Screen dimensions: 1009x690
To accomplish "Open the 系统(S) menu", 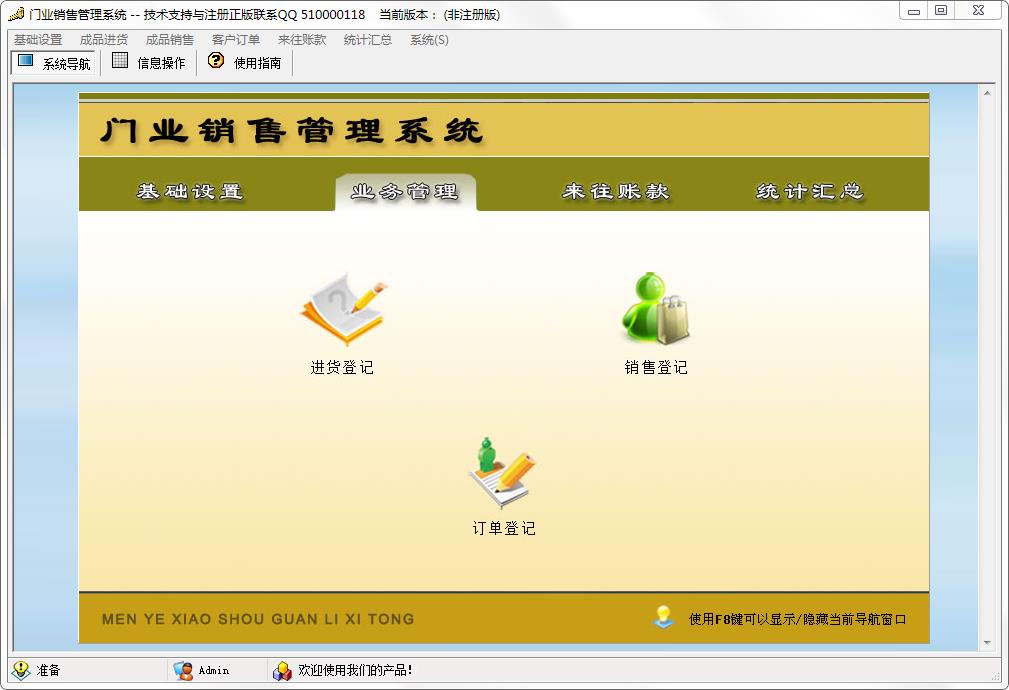I will point(429,40).
